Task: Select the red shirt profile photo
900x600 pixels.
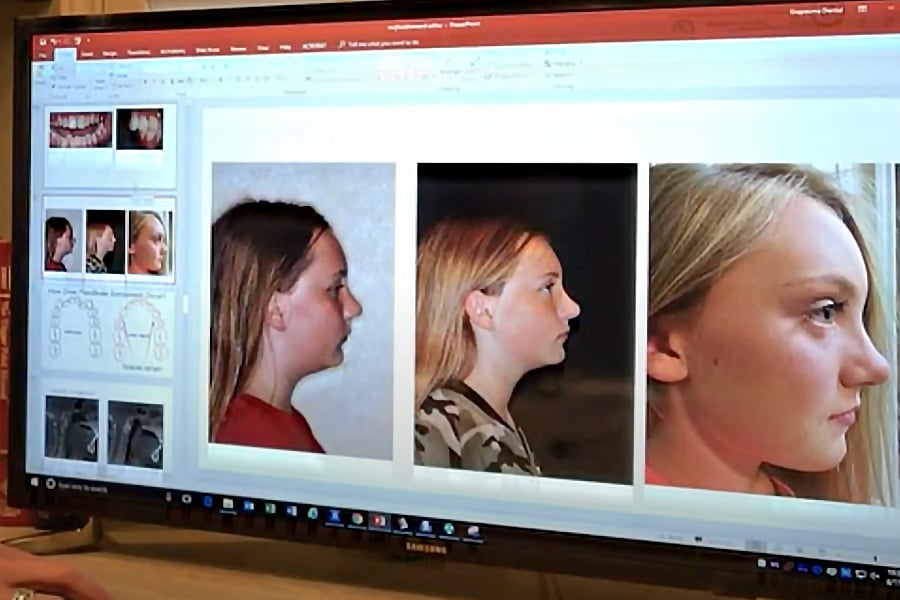Action: 302,310
